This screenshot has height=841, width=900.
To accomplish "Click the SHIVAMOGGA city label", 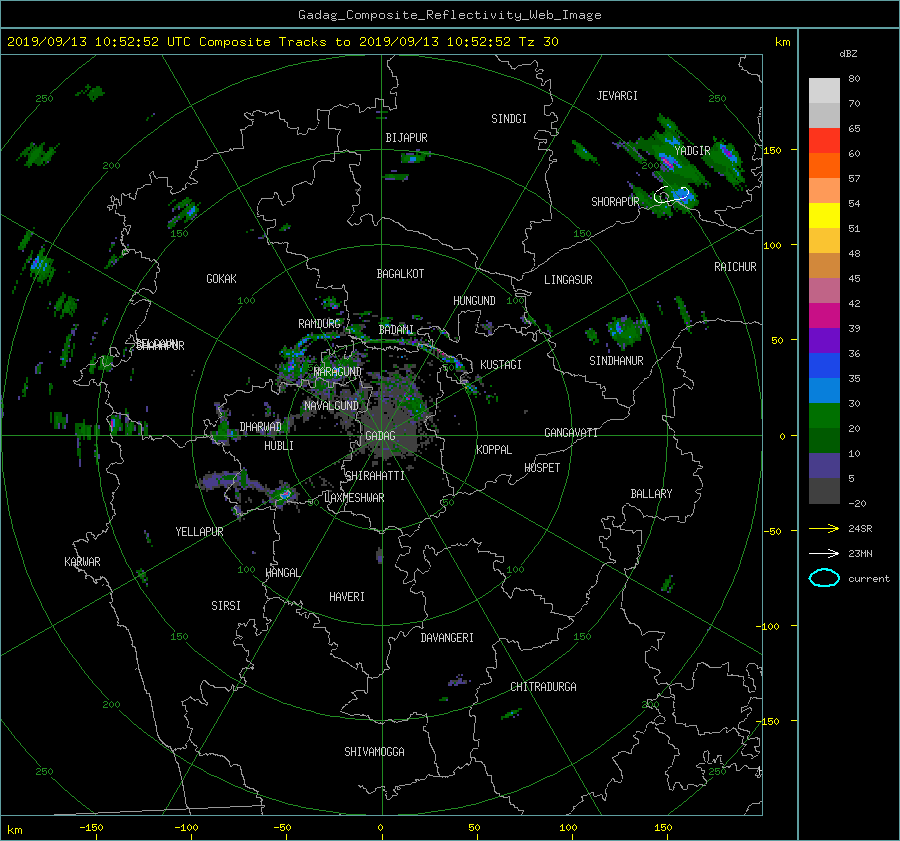I will coord(374,752).
